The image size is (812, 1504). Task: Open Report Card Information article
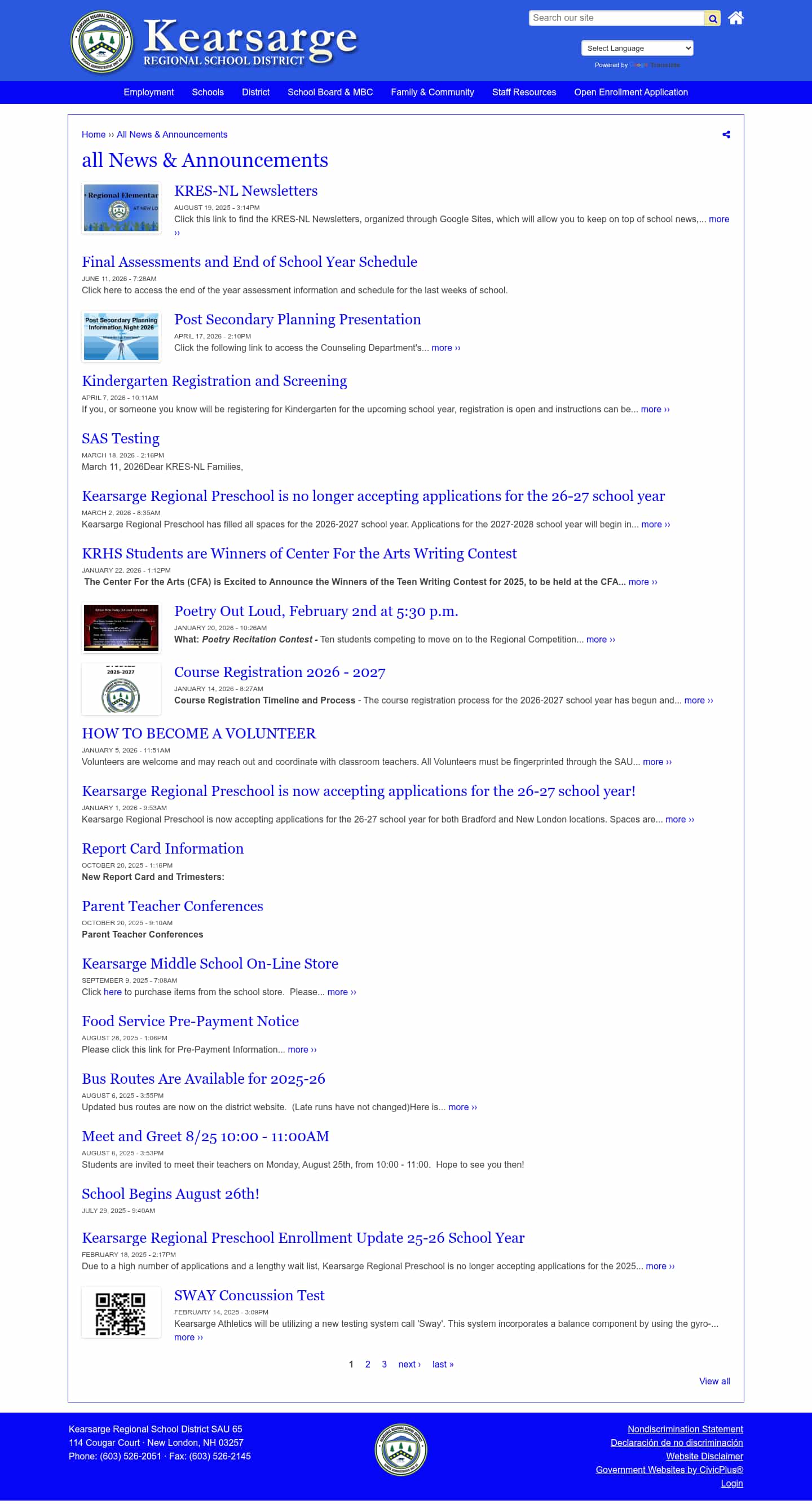click(x=163, y=849)
